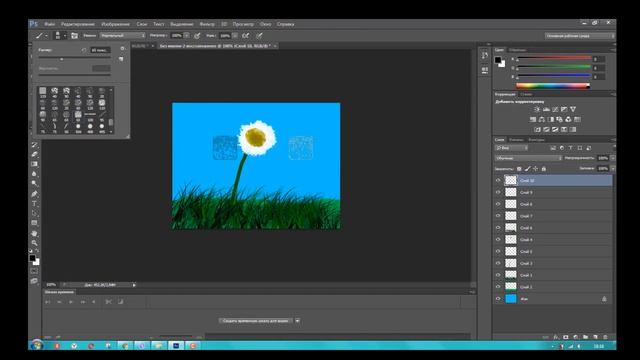Select the Dodge tool
The image size is (640, 360).
(x=34, y=184)
